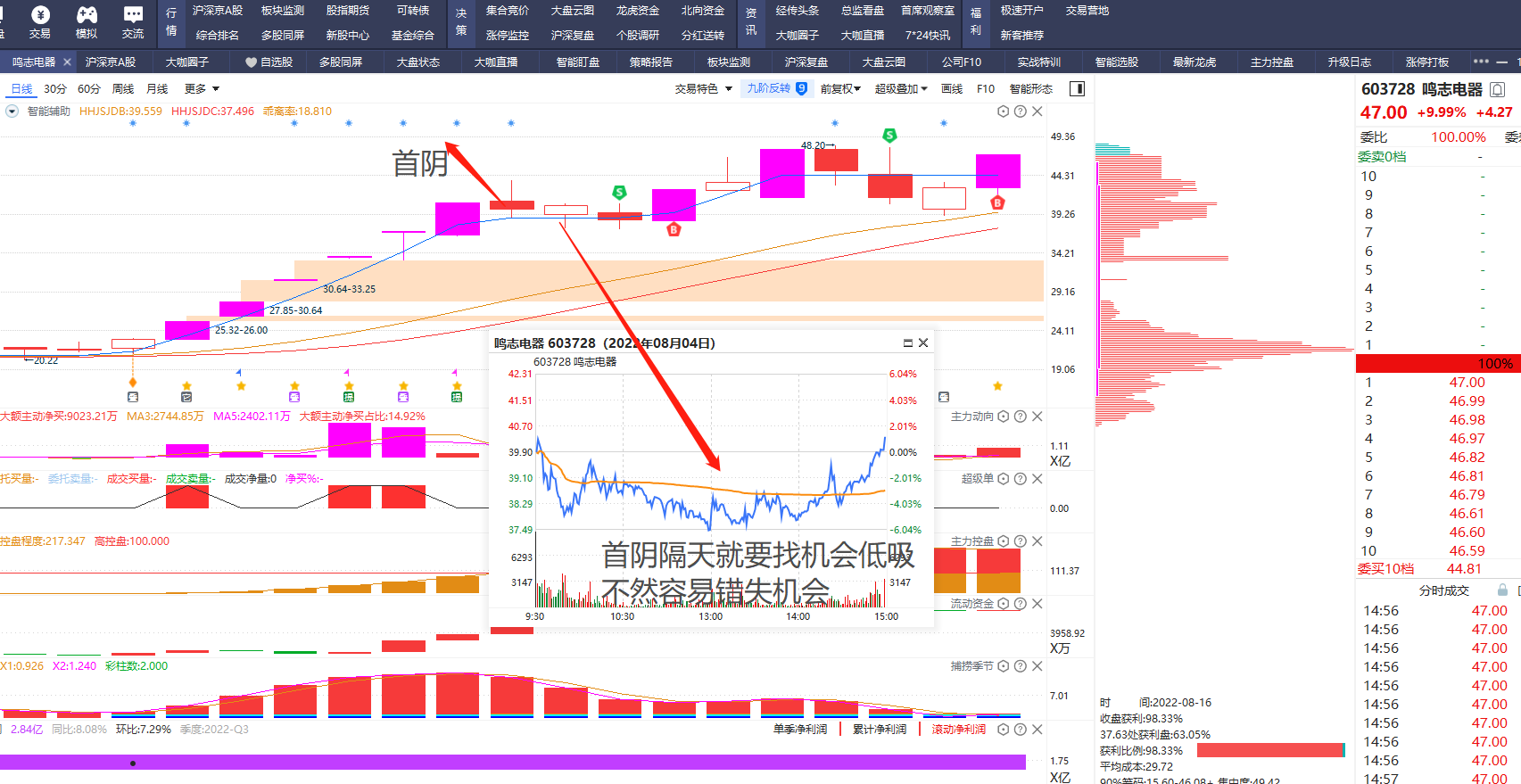Select the 30分 period
1521x784 pixels.
[x=55, y=89]
